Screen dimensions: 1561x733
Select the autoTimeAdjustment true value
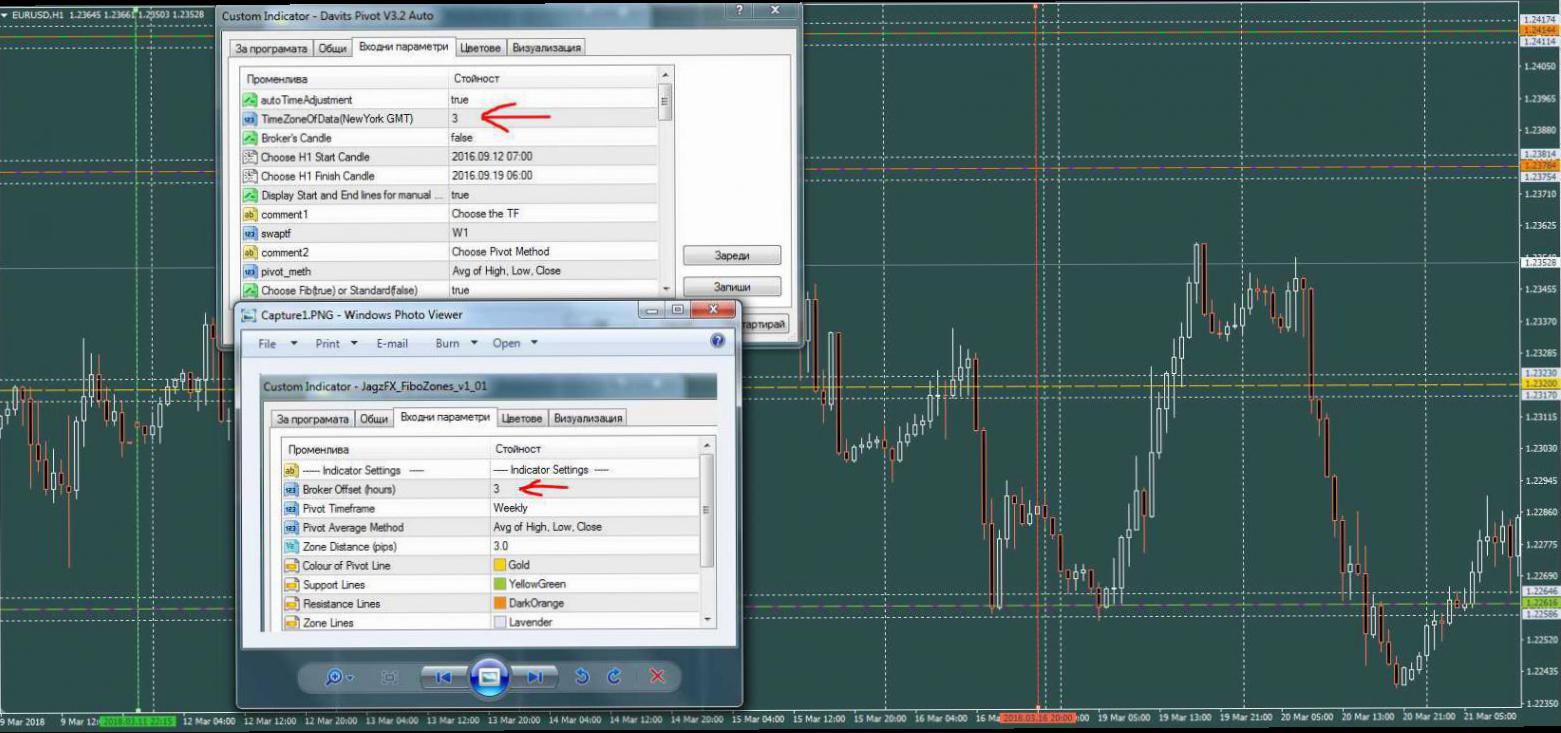(x=460, y=100)
